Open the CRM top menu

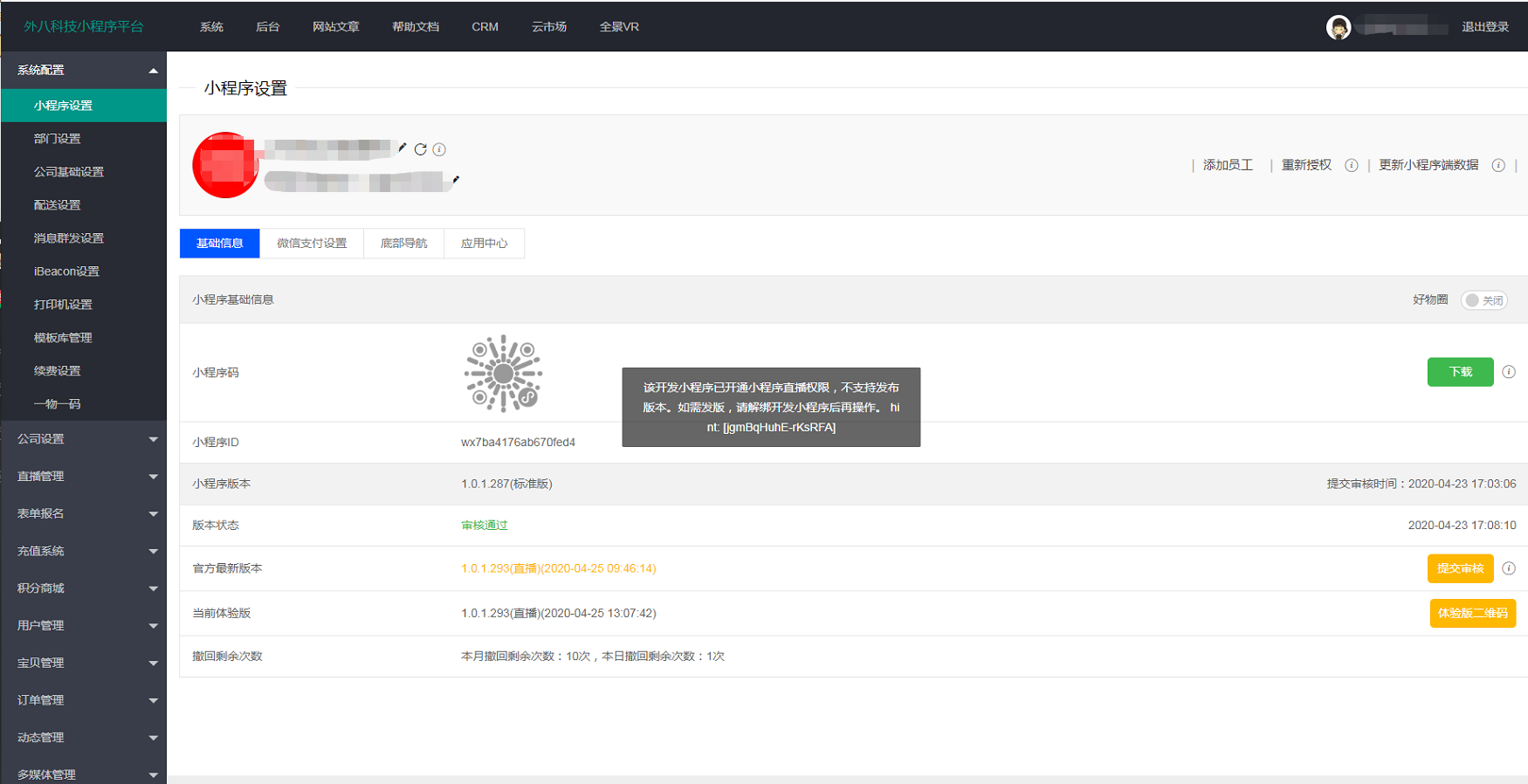[485, 27]
